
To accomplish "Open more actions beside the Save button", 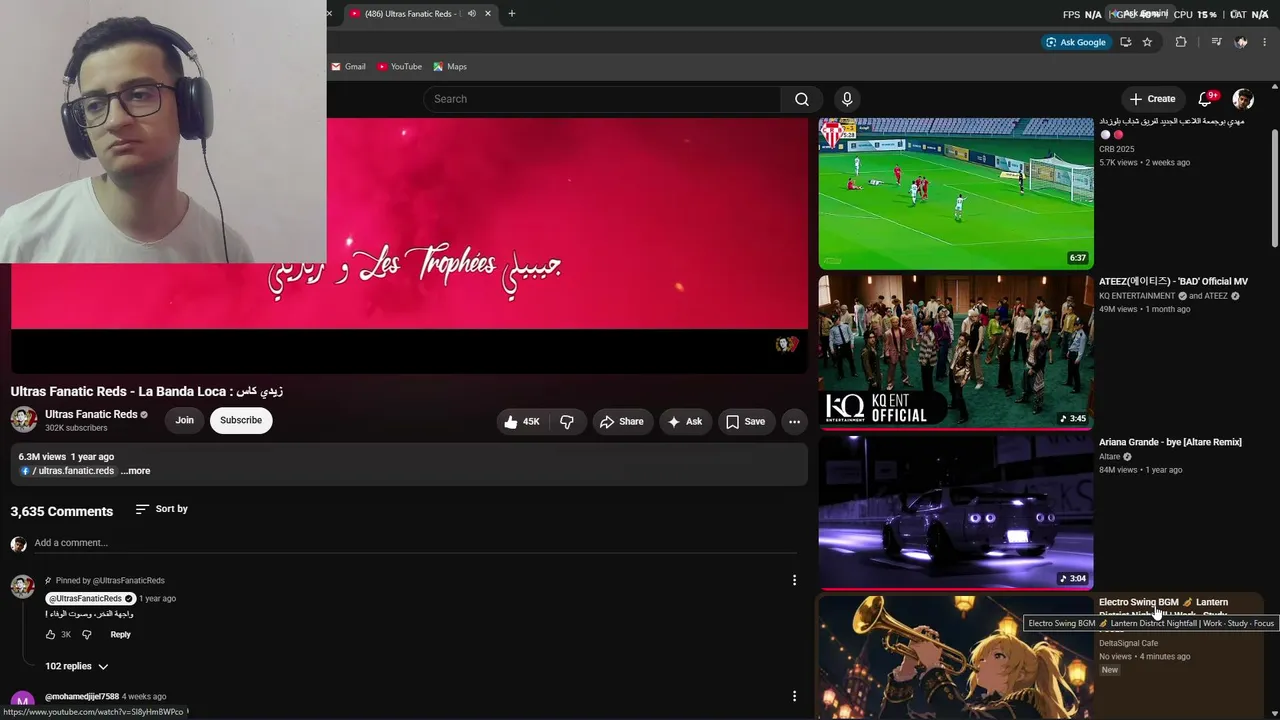I will point(794,422).
